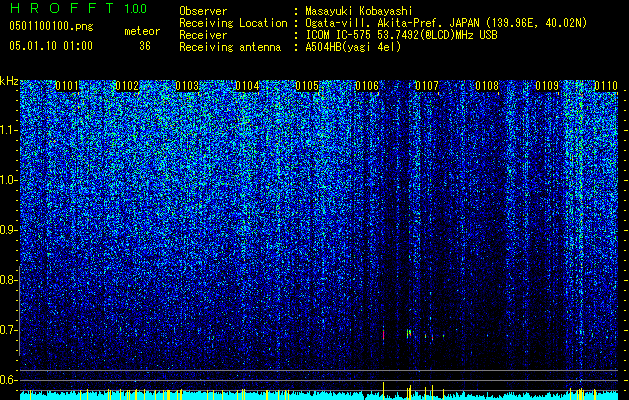The height and width of the screenshot is (400, 629).
Task: Select the 0108 time marker label
Action: tap(487, 86)
